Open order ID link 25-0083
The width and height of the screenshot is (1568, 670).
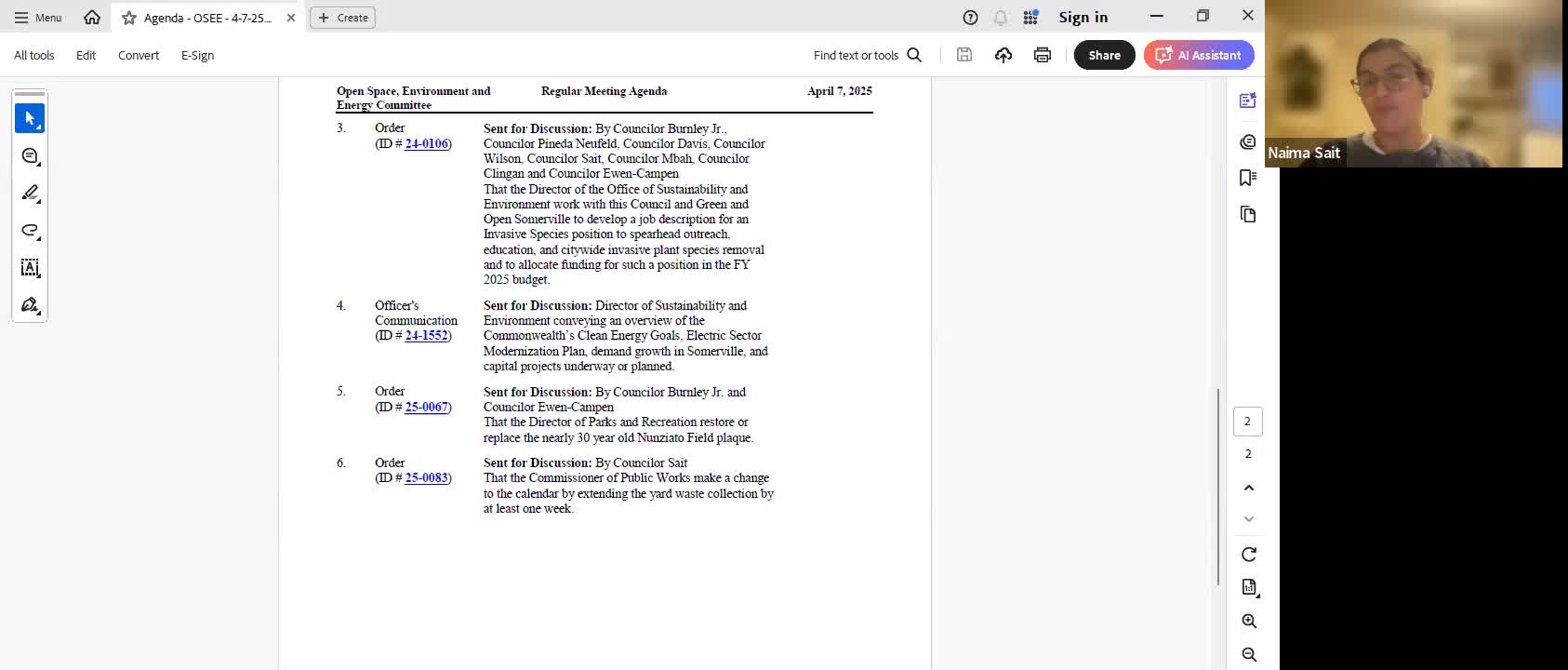coord(427,477)
